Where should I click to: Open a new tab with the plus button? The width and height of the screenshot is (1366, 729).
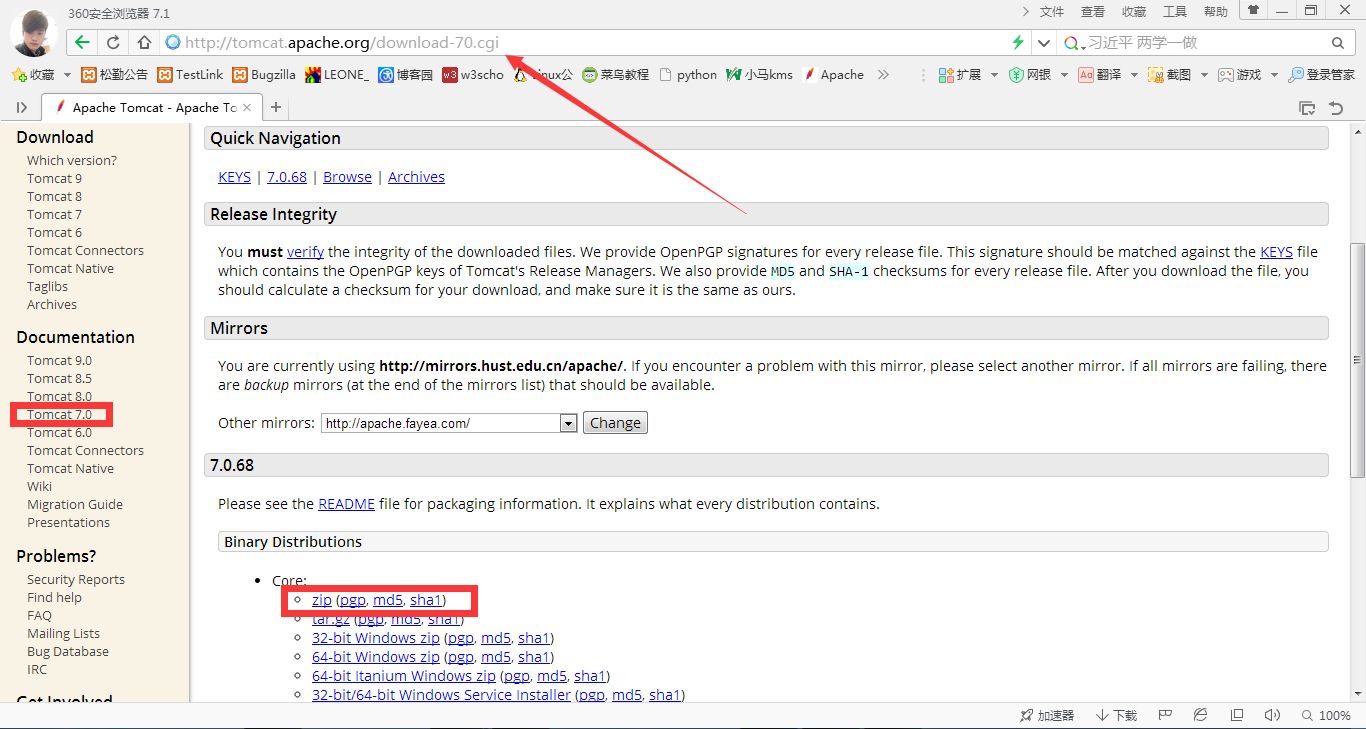point(276,108)
